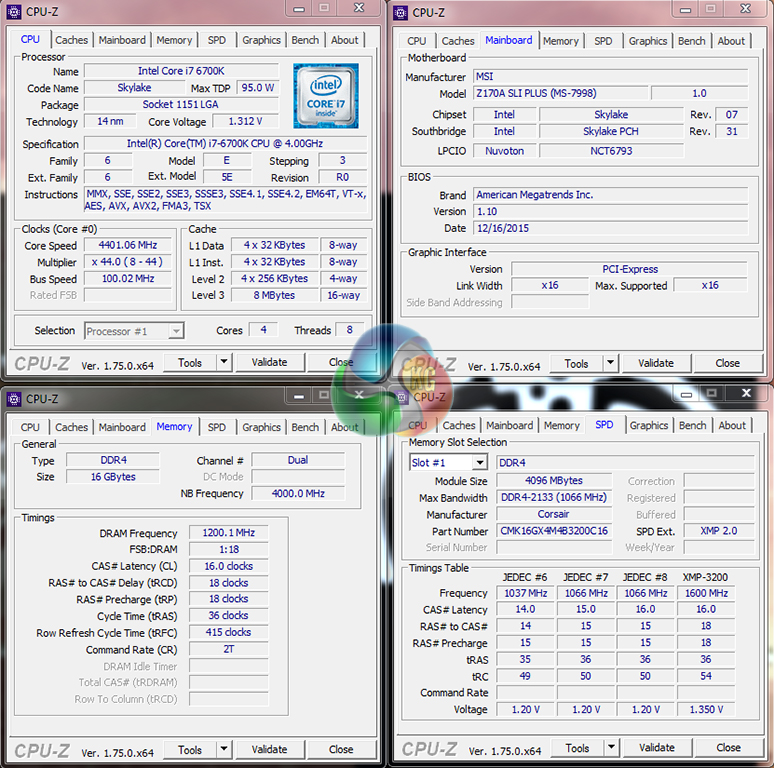Click CPU-Z app icon in Mainboard window title bar
The width and height of the screenshot is (774, 768).
400,12
